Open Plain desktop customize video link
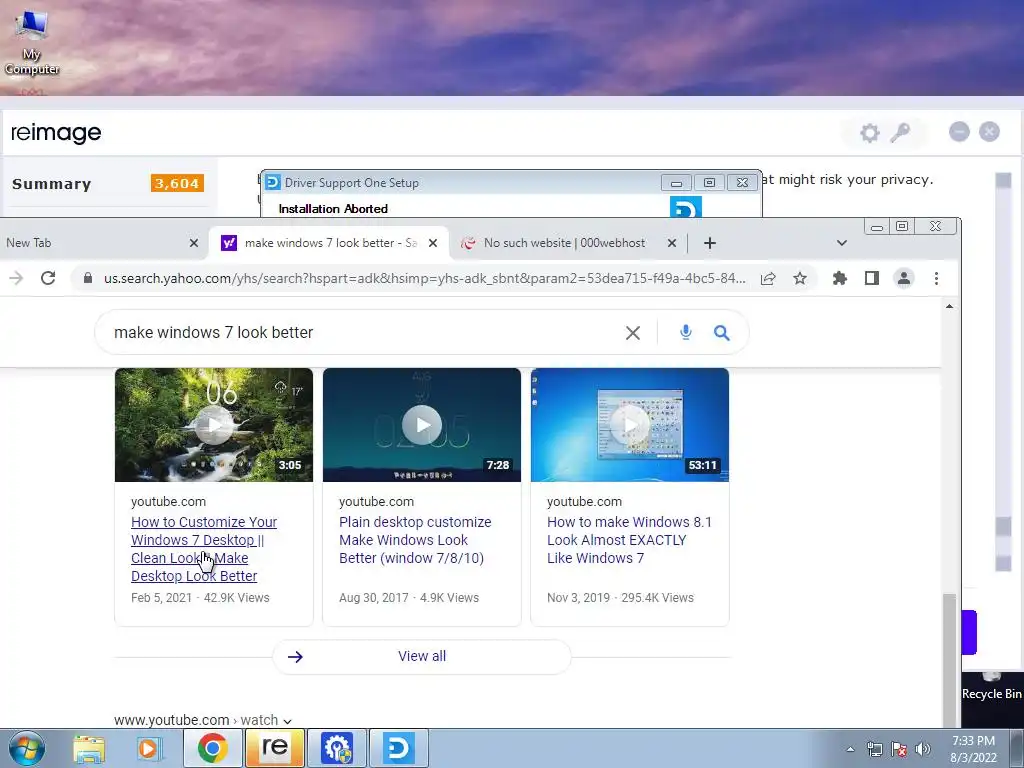This screenshot has width=1024, height=768. (415, 540)
